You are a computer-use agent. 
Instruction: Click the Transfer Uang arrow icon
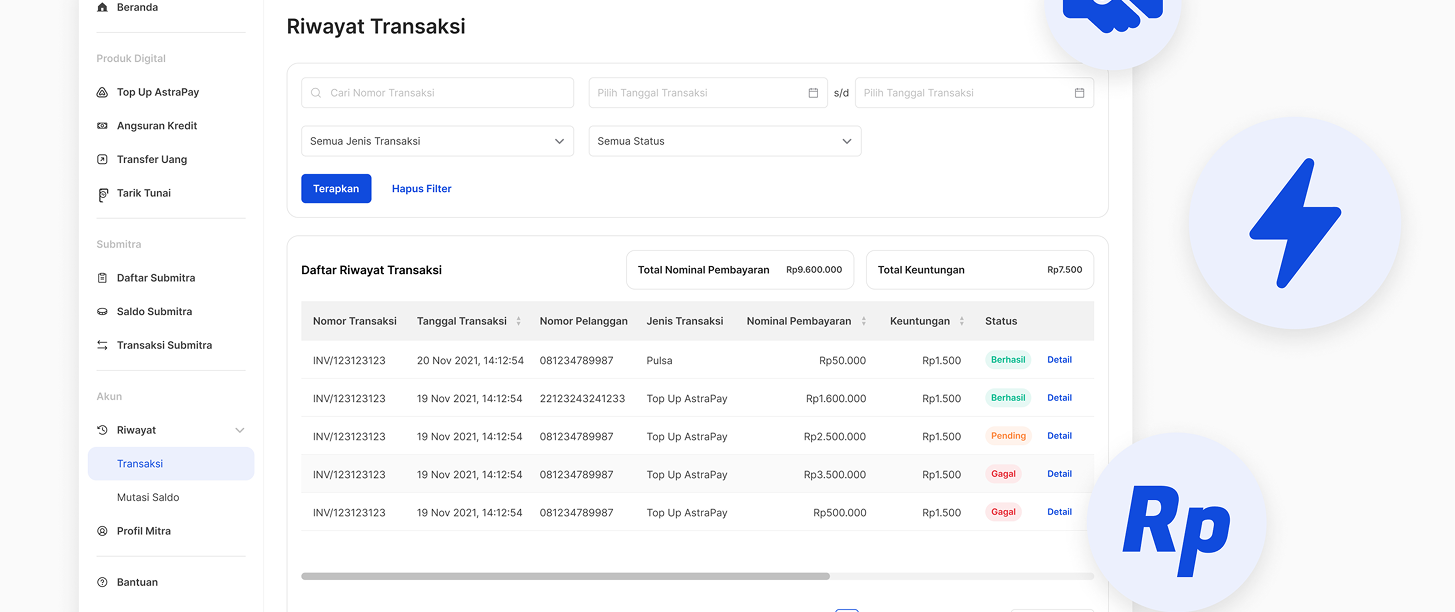click(102, 160)
